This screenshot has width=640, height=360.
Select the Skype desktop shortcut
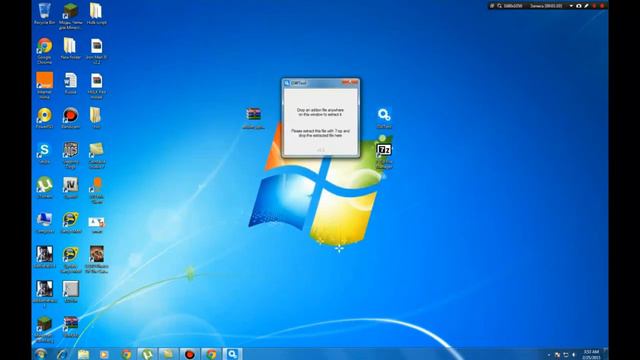pyautogui.click(x=44, y=153)
